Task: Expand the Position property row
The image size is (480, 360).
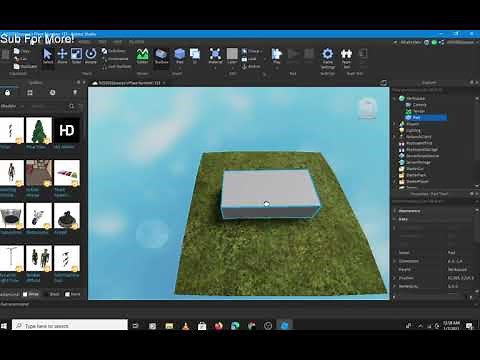Action: pos(395,278)
